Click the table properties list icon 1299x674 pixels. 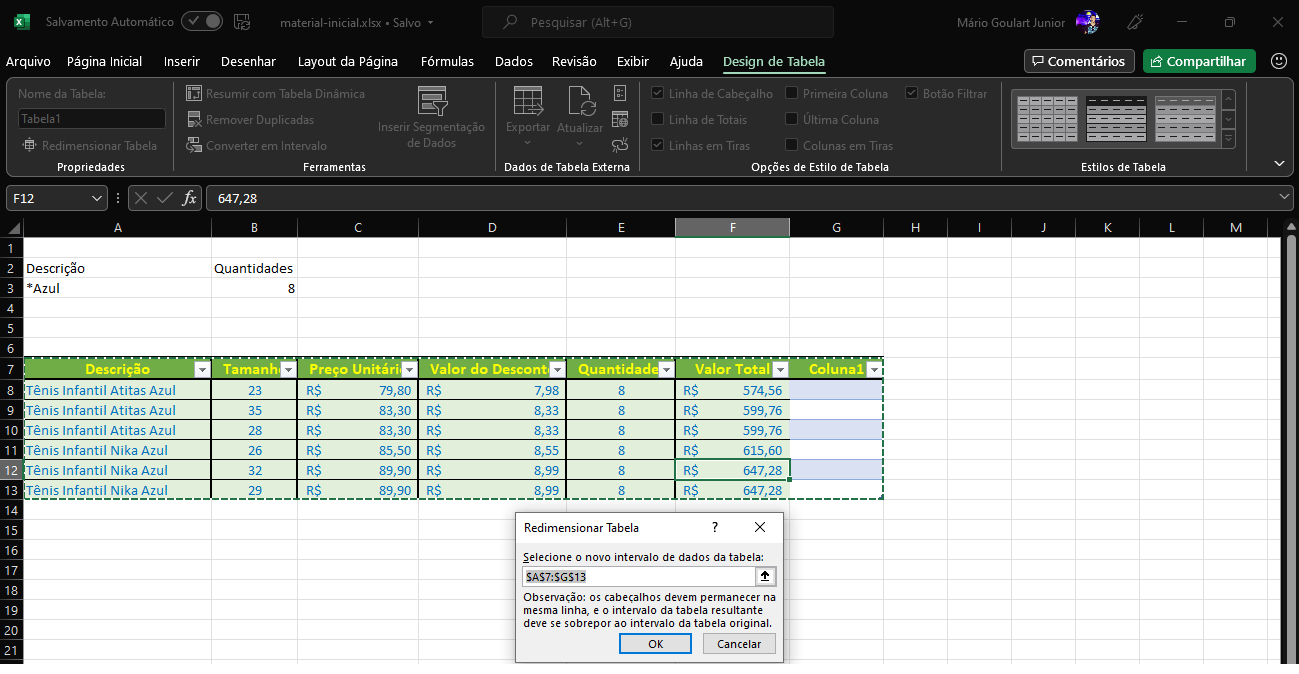coord(620,93)
